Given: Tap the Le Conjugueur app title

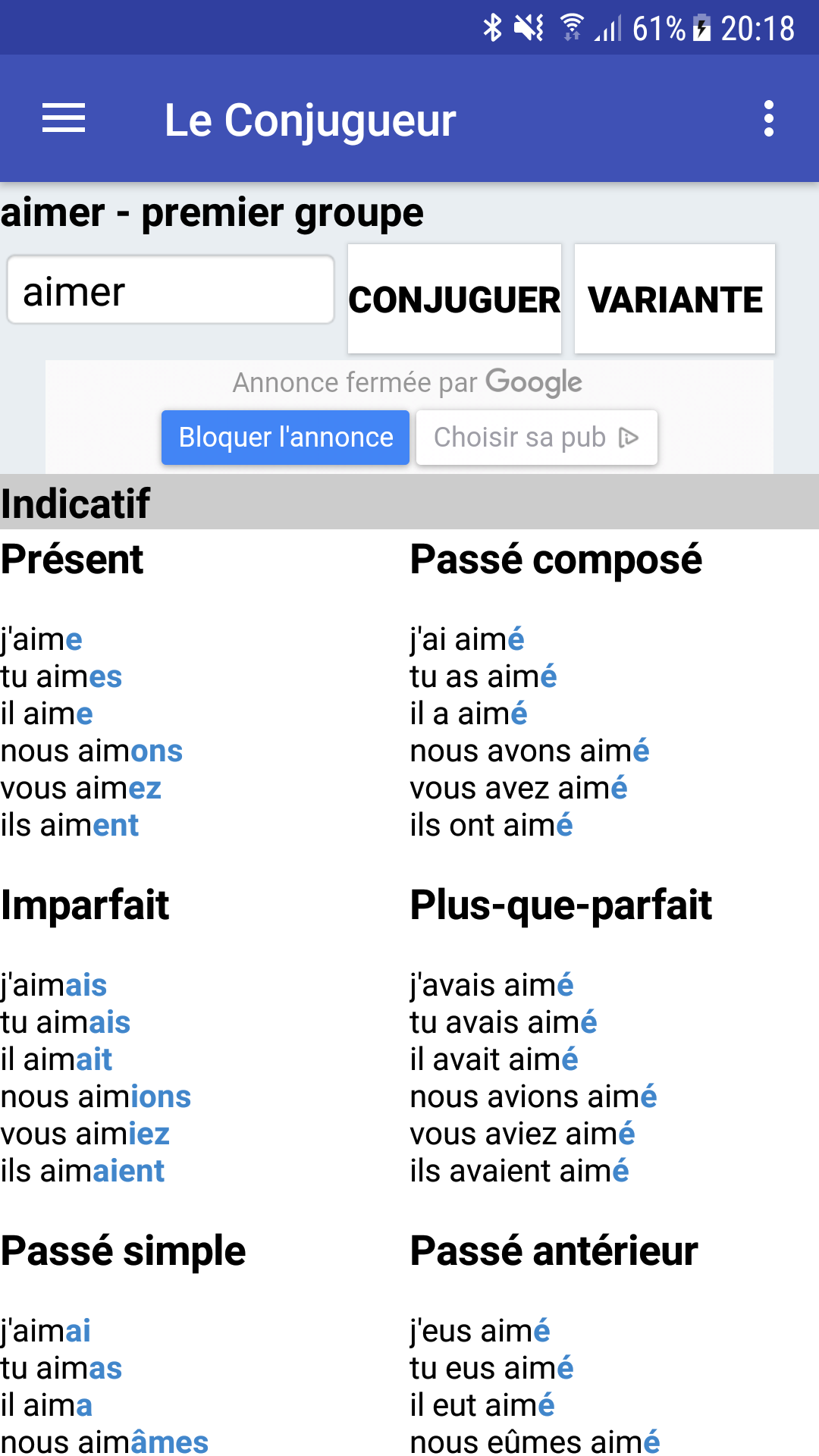Looking at the screenshot, I should pos(310,120).
